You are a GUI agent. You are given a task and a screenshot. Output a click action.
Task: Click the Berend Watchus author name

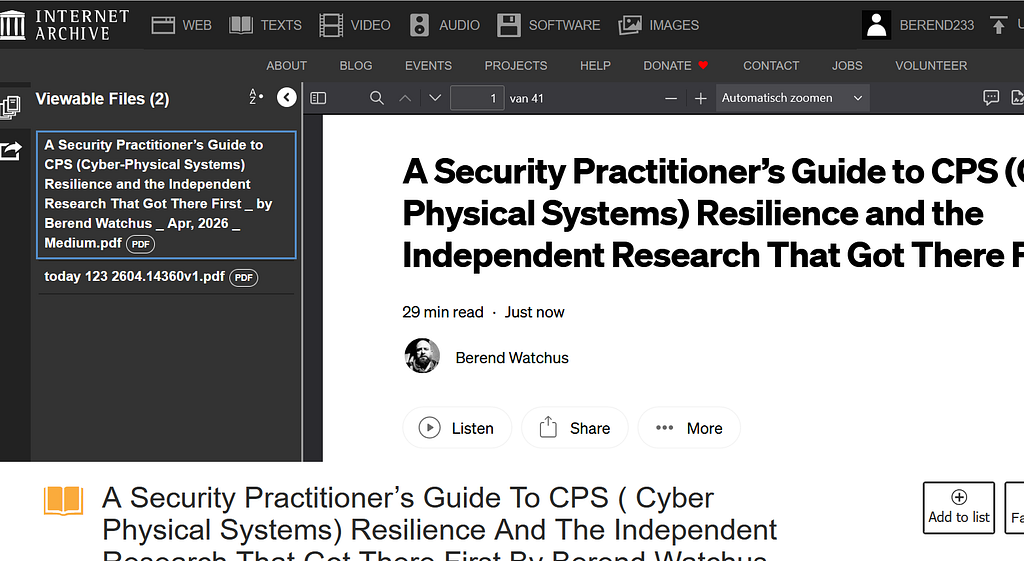pos(512,358)
